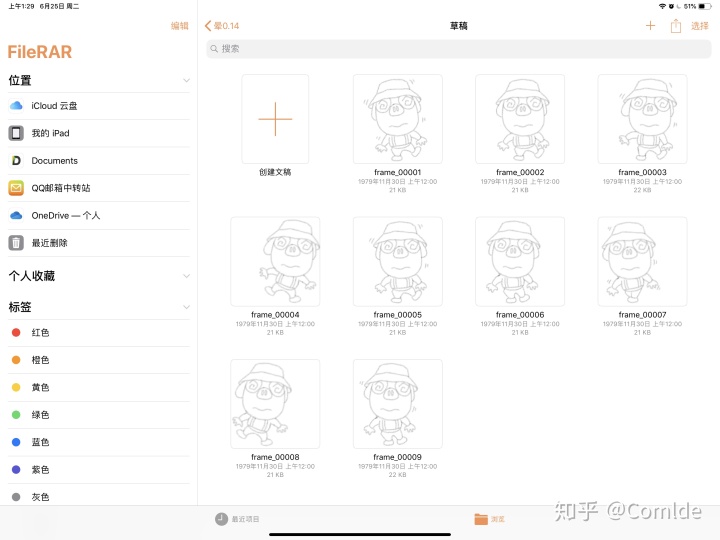Viewport: 720px width, 540px height.
Task: Select 我的 iPad device icon
Action: pyautogui.click(x=16, y=133)
